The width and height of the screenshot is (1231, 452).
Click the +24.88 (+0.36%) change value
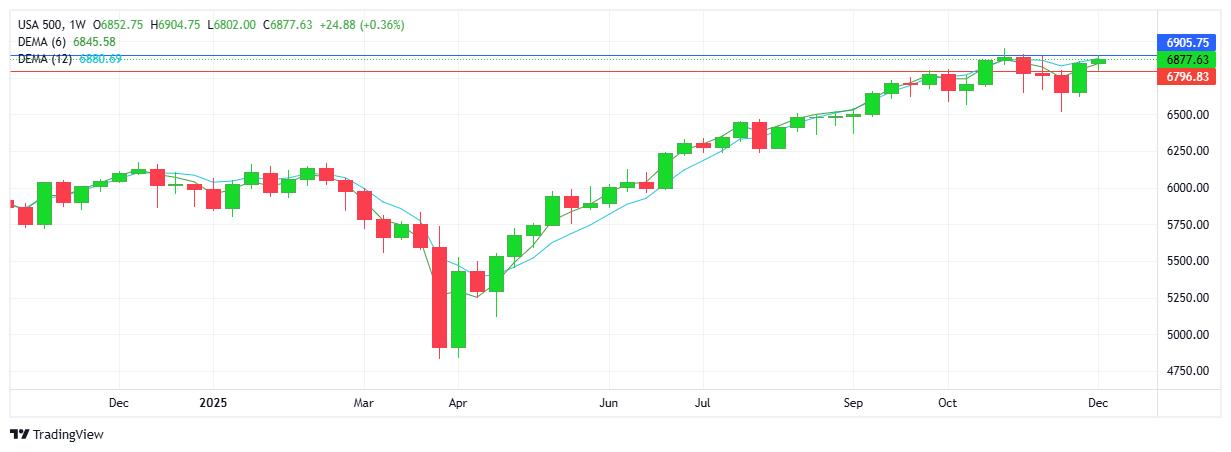(363, 24)
